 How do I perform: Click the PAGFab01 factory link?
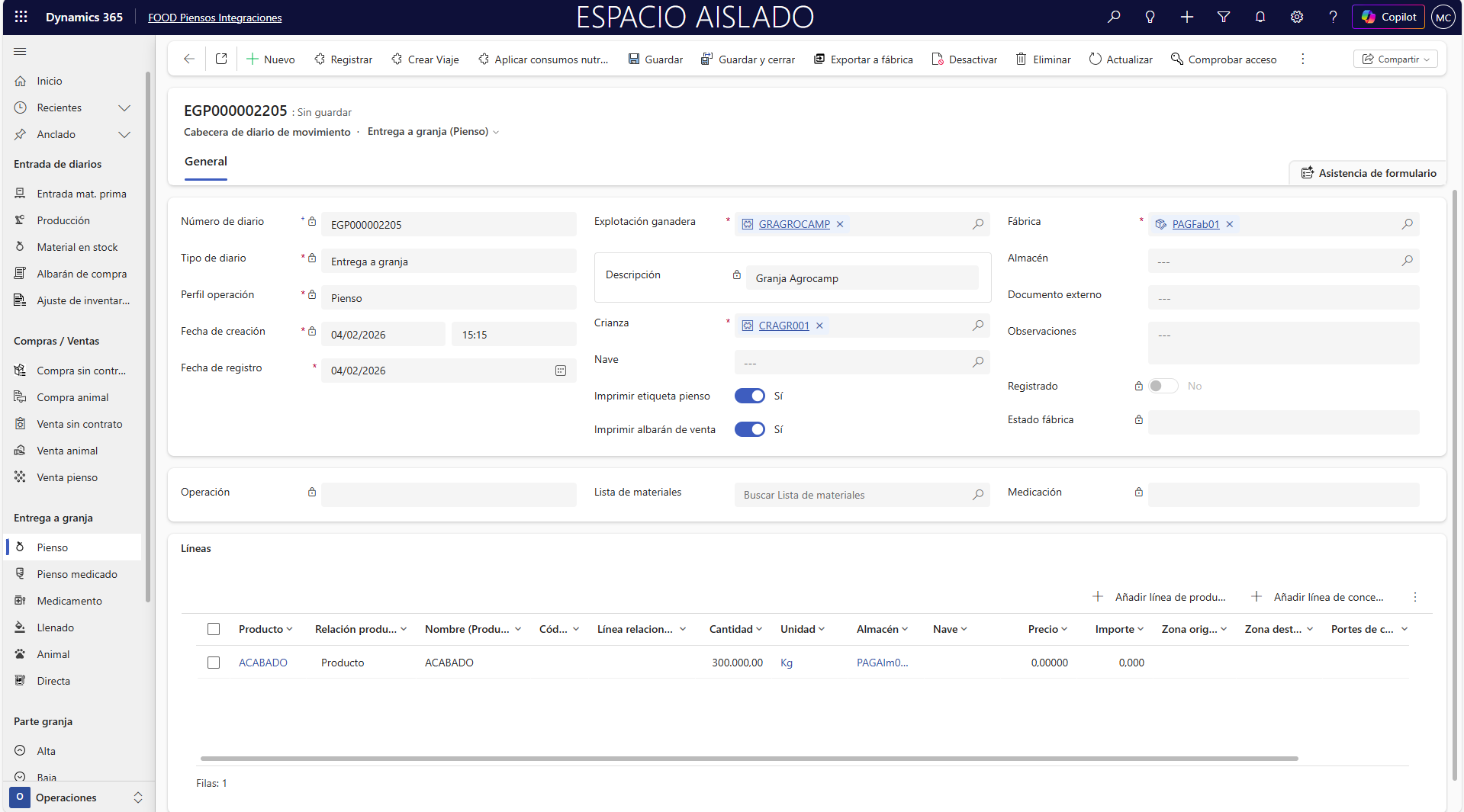[1195, 224]
